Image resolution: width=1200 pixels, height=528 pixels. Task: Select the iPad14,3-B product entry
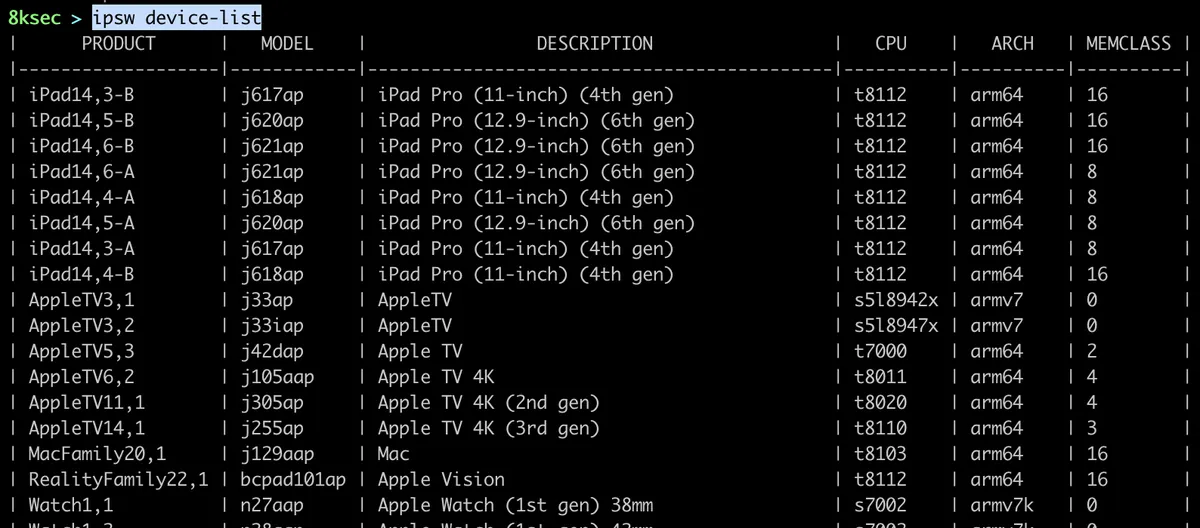[x=81, y=95]
